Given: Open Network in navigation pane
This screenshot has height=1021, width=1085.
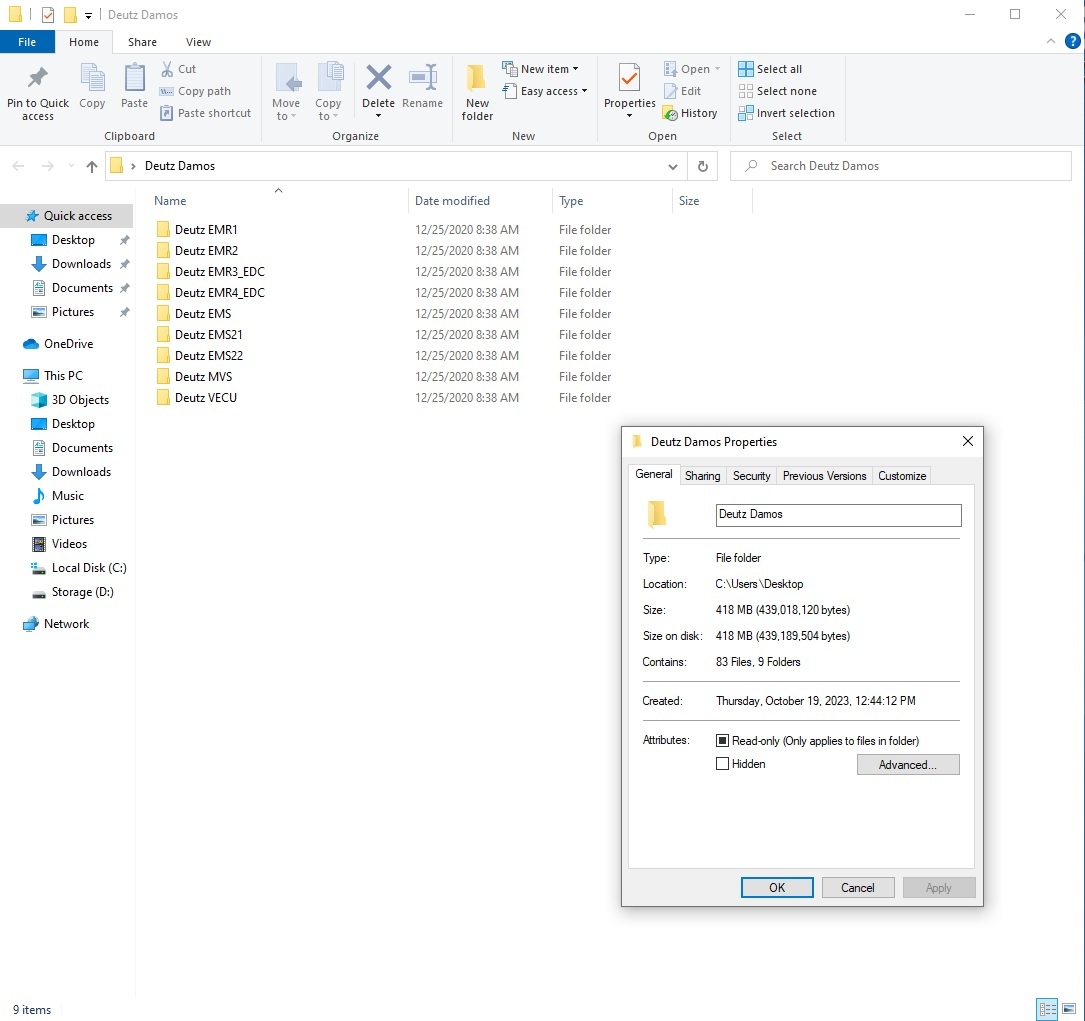Looking at the screenshot, I should tap(66, 624).
